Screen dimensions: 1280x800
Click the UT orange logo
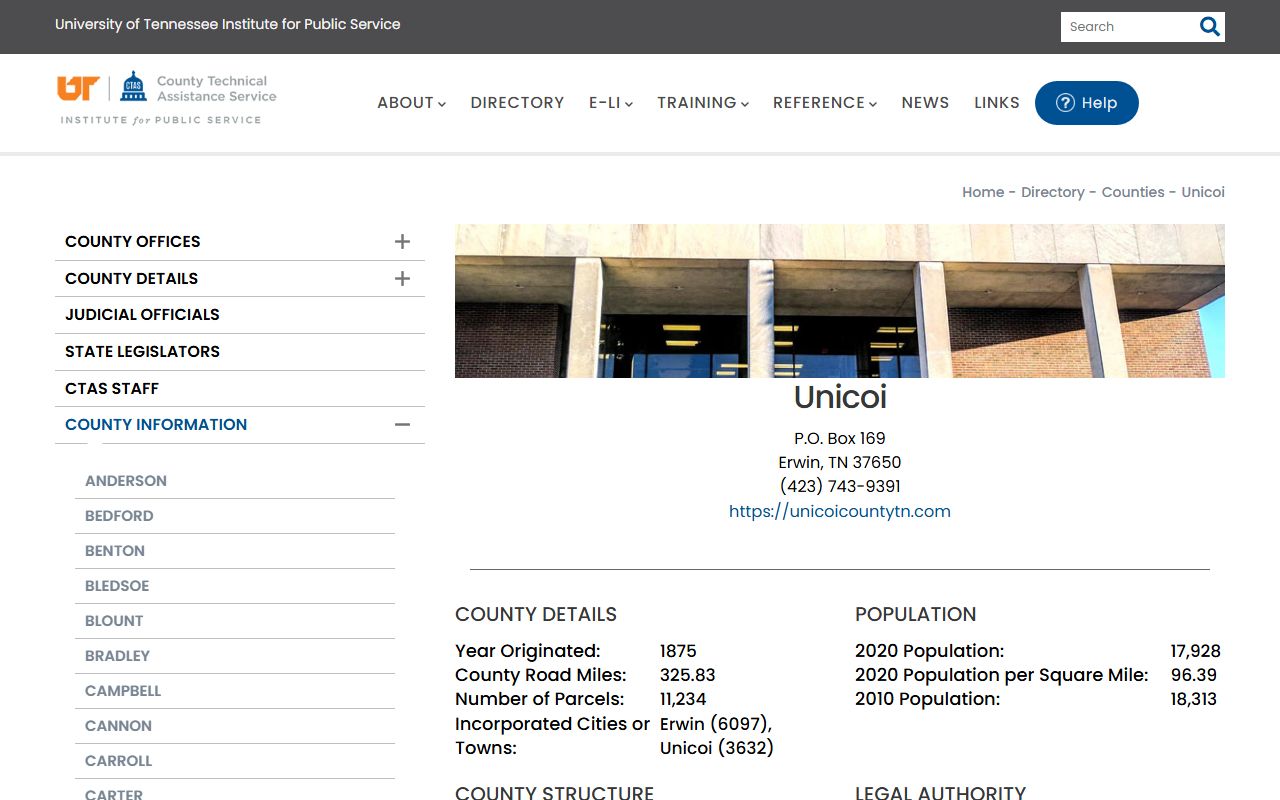pyautogui.click(x=78, y=88)
